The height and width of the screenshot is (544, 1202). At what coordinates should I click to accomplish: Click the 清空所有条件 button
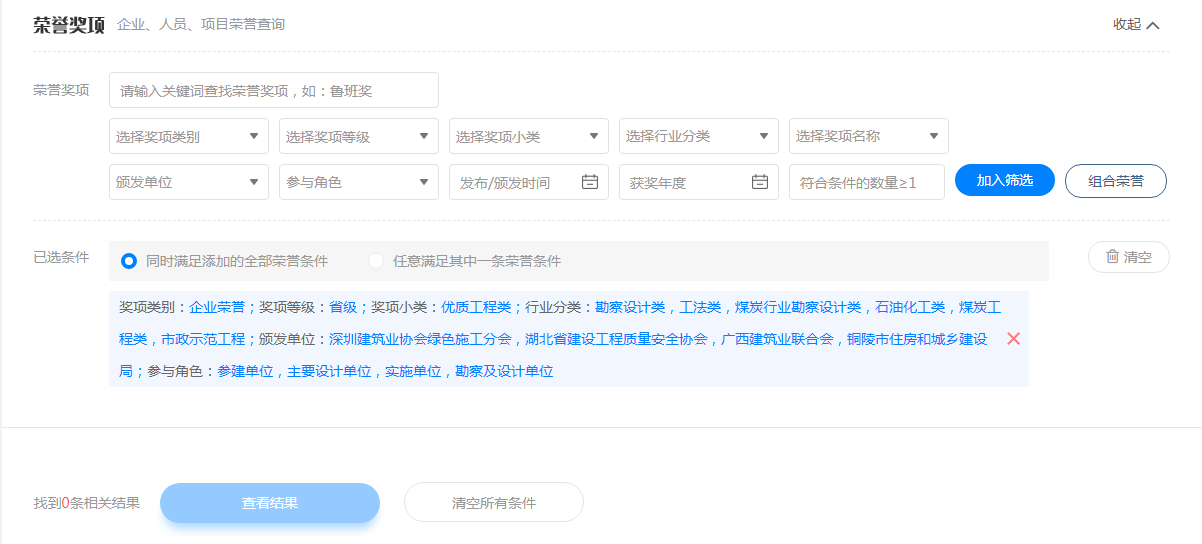click(x=494, y=503)
